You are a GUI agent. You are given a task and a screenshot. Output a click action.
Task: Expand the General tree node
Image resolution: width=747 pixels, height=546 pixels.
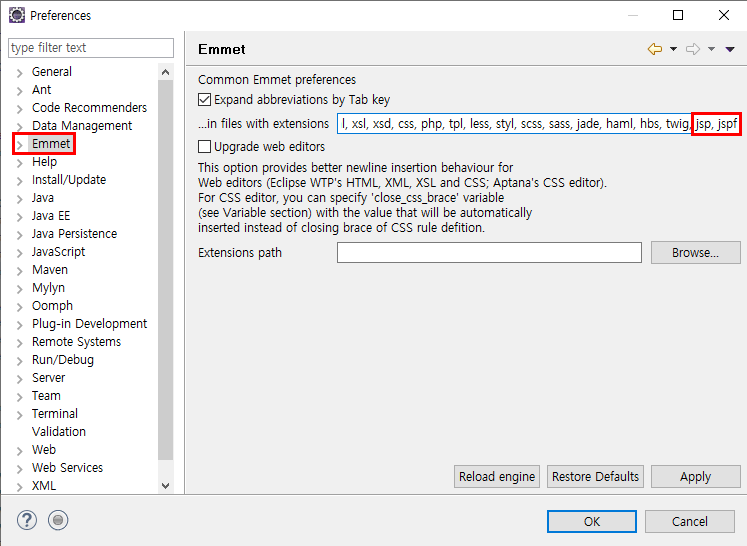click(20, 73)
